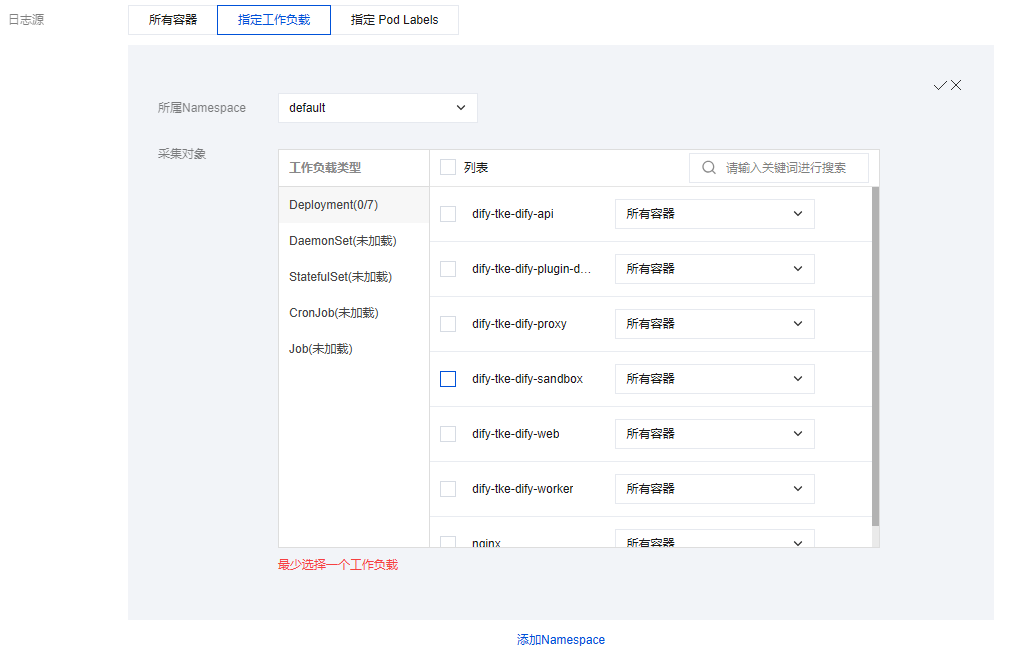Click the checkmark confirm icon
The image size is (1010, 652).
coord(939,86)
